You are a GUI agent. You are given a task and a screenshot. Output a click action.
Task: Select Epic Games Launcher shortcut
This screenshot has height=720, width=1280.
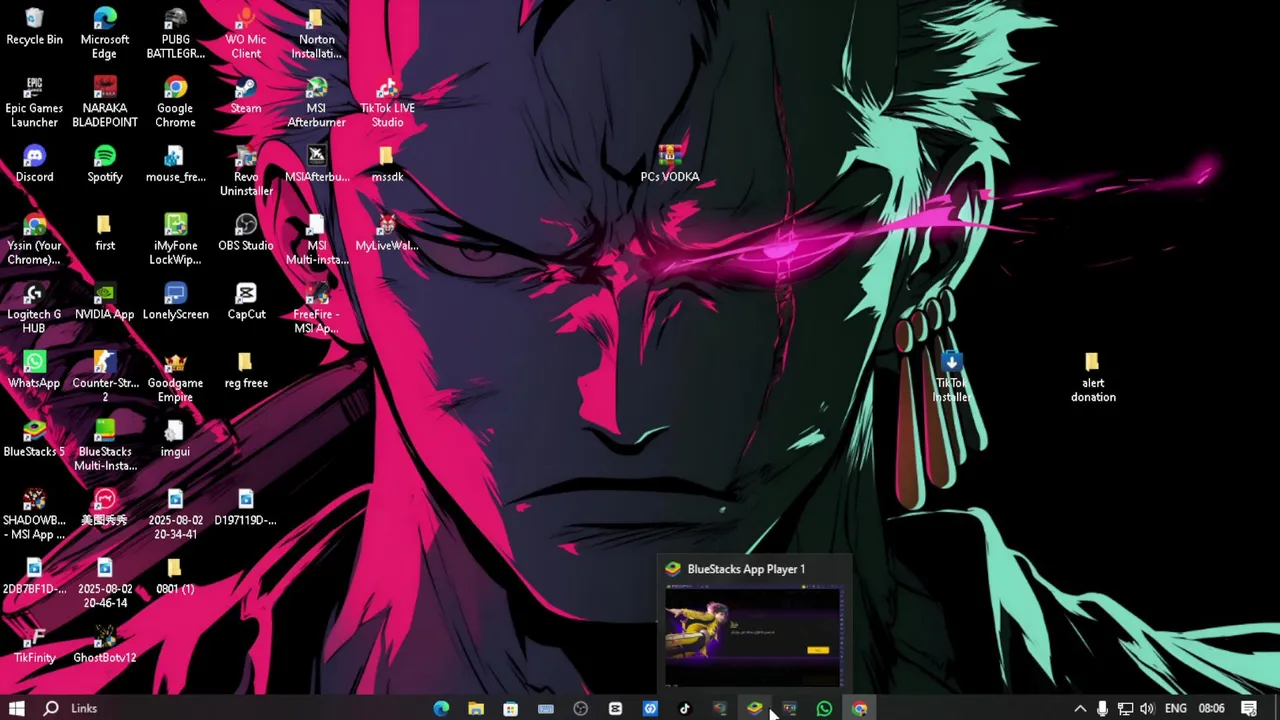pos(34,102)
